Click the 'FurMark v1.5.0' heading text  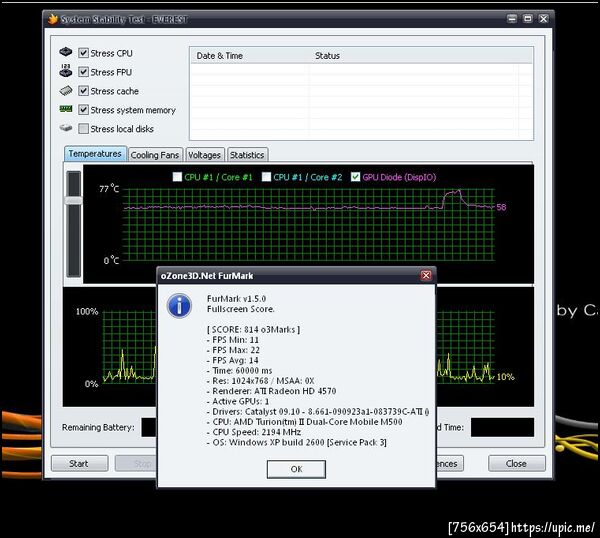(236, 298)
